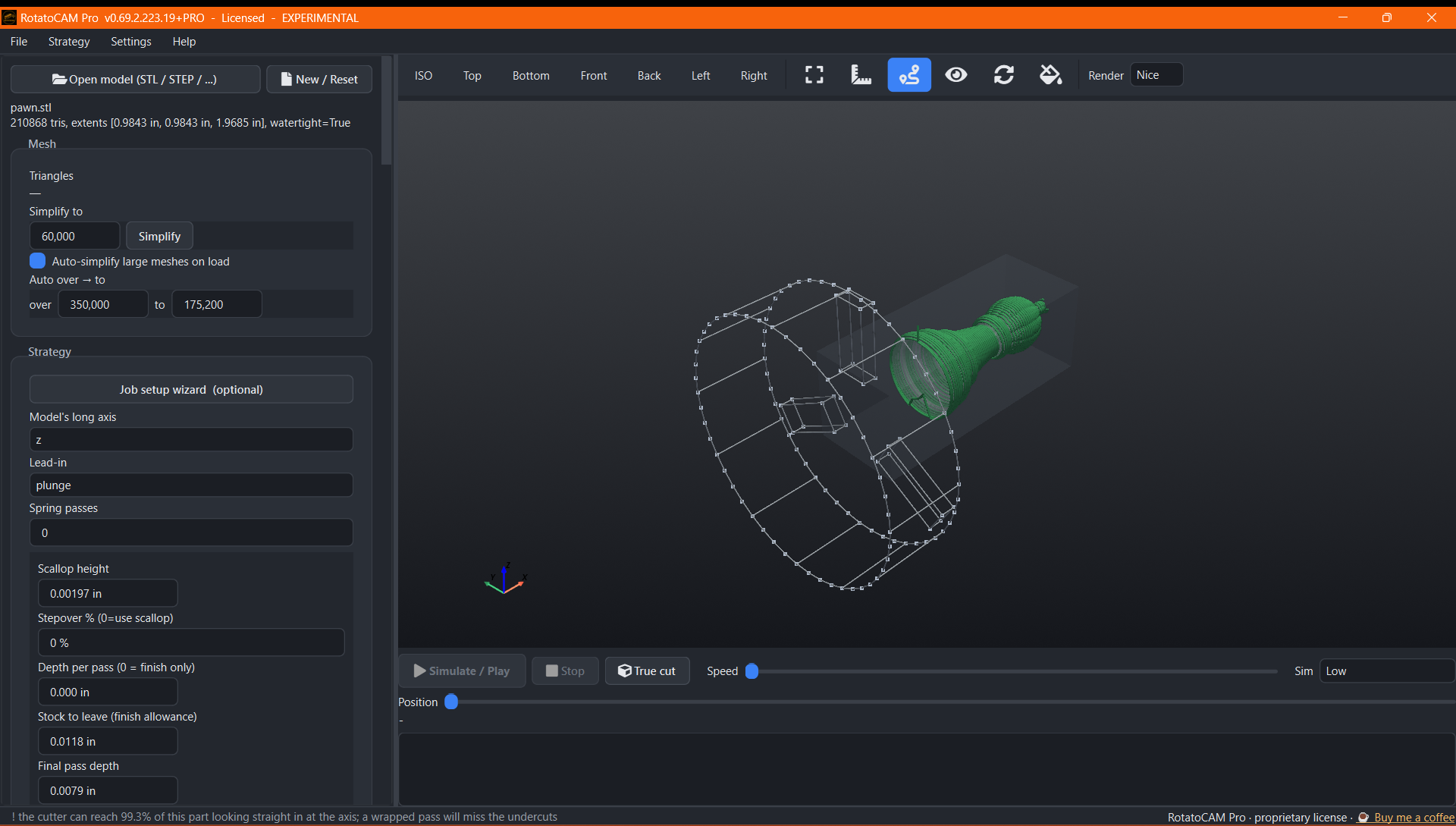Open the Job setup wizard
Image resolution: width=1456 pixels, height=826 pixels.
click(191, 389)
